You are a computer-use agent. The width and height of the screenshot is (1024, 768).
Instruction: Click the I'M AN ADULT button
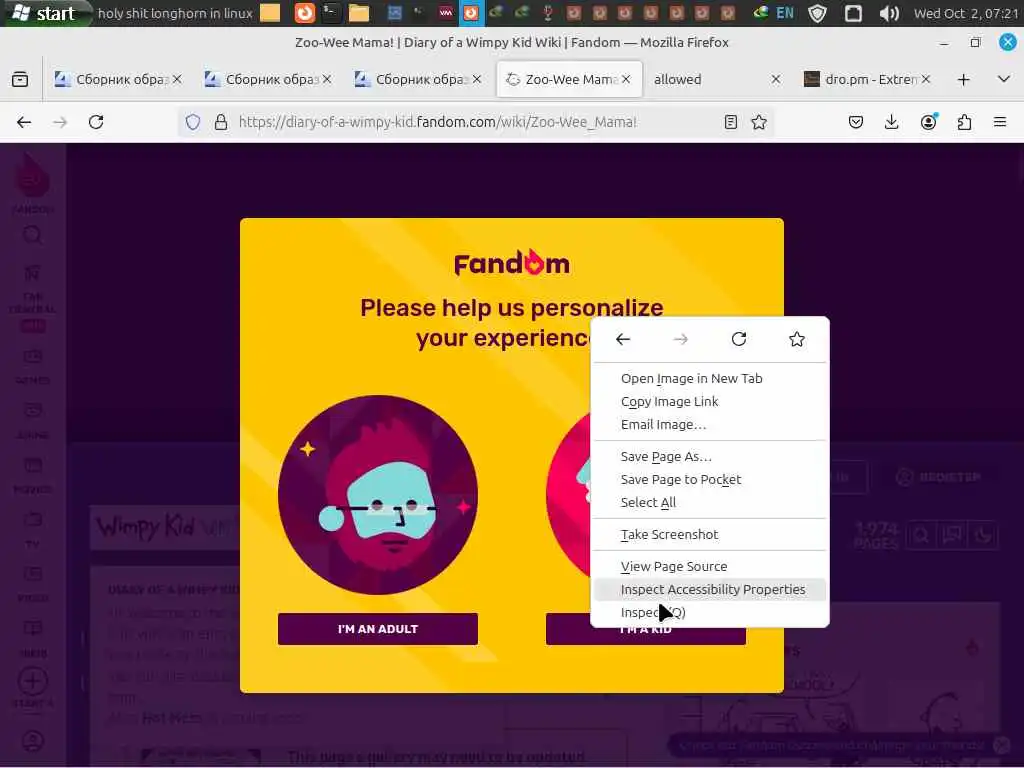[377, 629]
